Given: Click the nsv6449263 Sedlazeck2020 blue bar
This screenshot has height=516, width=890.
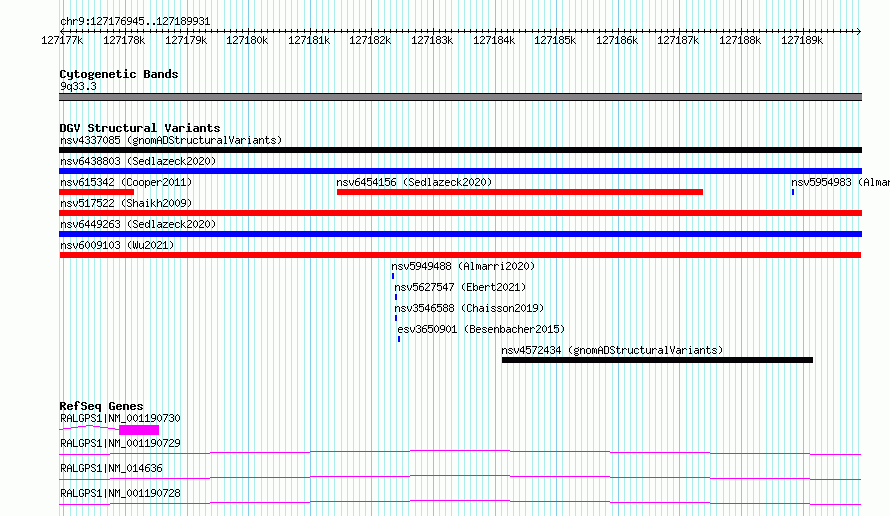Looking at the screenshot, I should tap(460, 234).
